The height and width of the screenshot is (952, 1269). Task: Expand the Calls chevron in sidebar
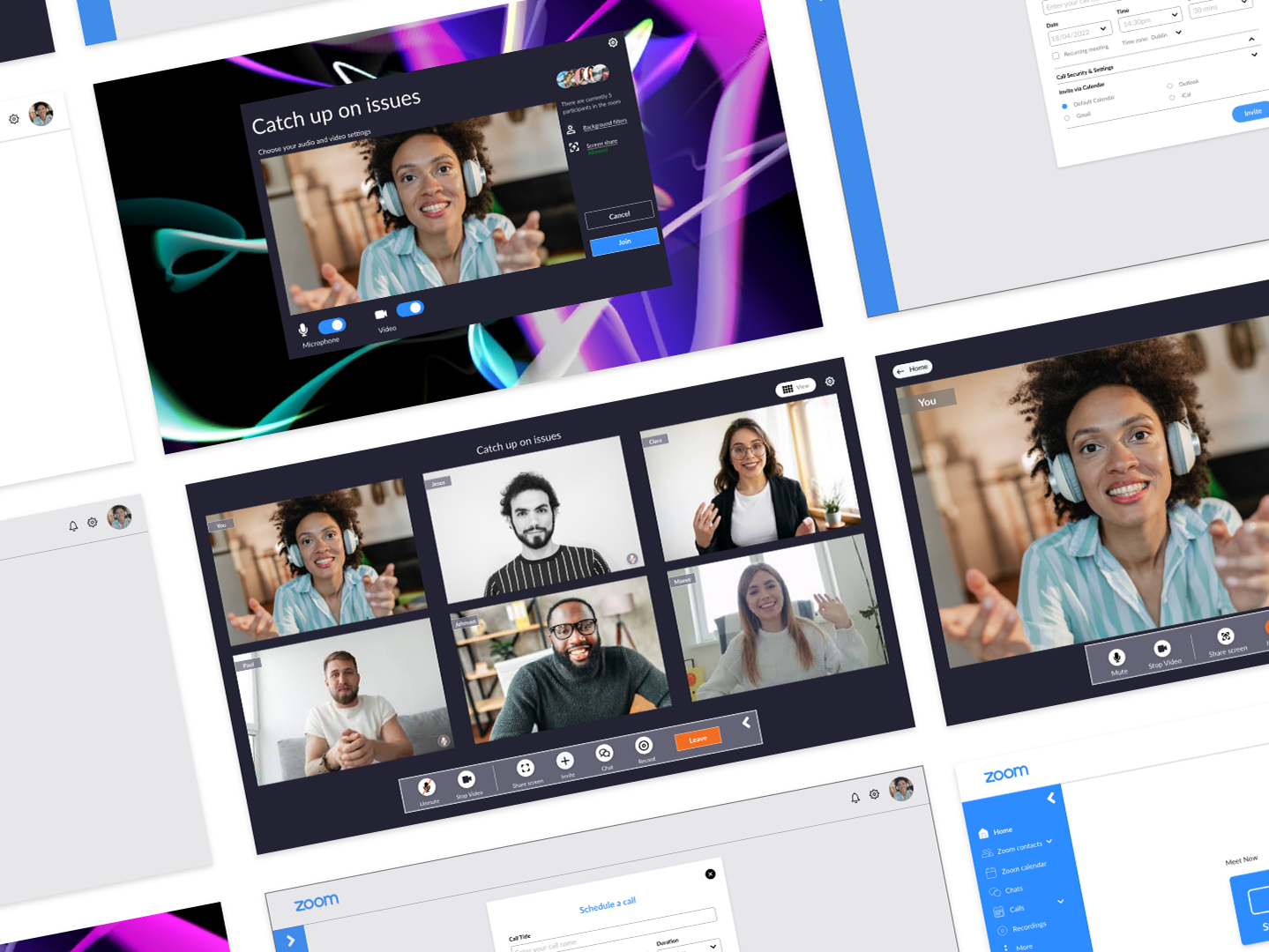pos(1060,901)
